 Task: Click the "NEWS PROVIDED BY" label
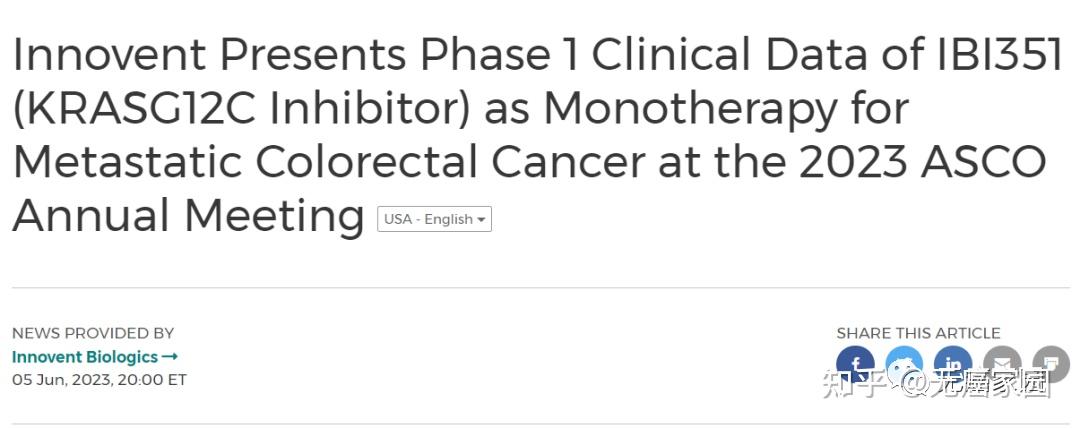(93, 333)
